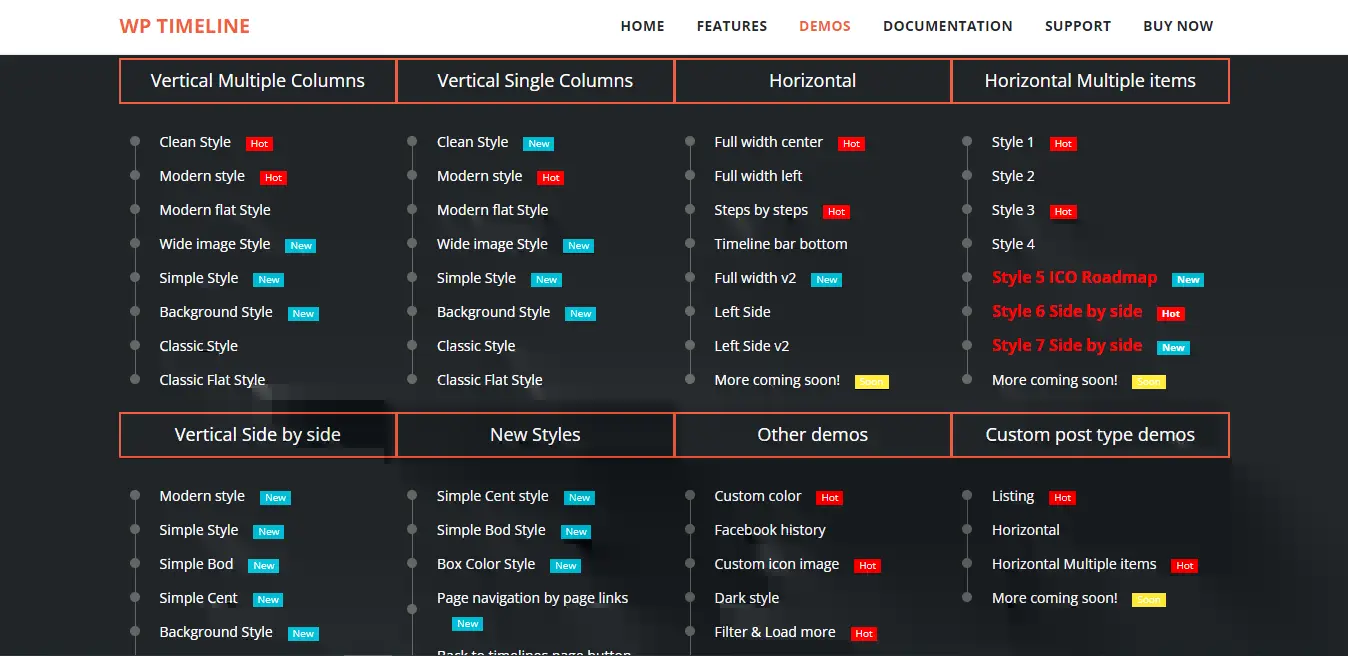Click the timeline dot before Timeline bar bottom
1348x656 pixels.
(690, 244)
